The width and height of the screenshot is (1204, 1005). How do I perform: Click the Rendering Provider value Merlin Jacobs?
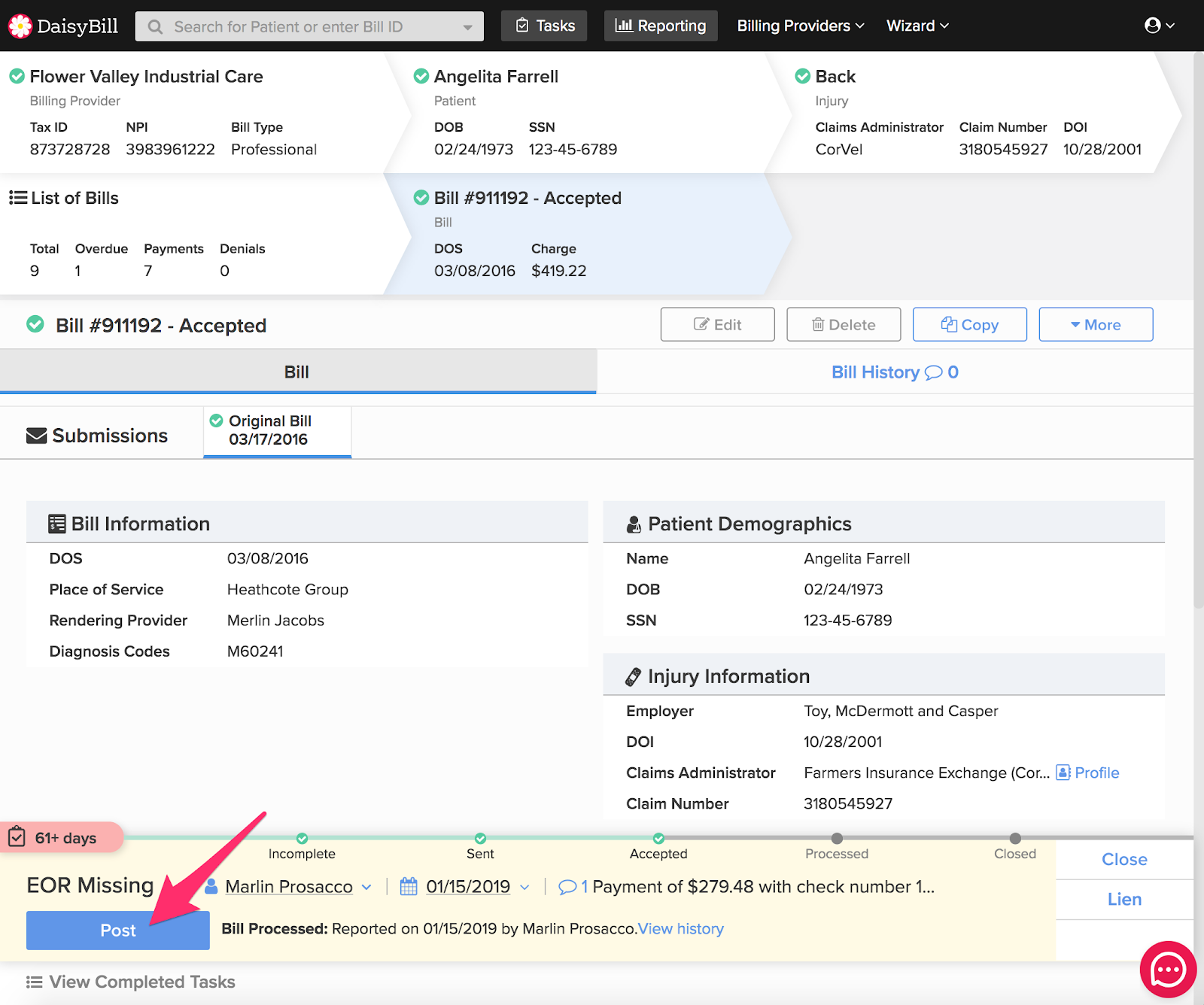(x=275, y=621)
